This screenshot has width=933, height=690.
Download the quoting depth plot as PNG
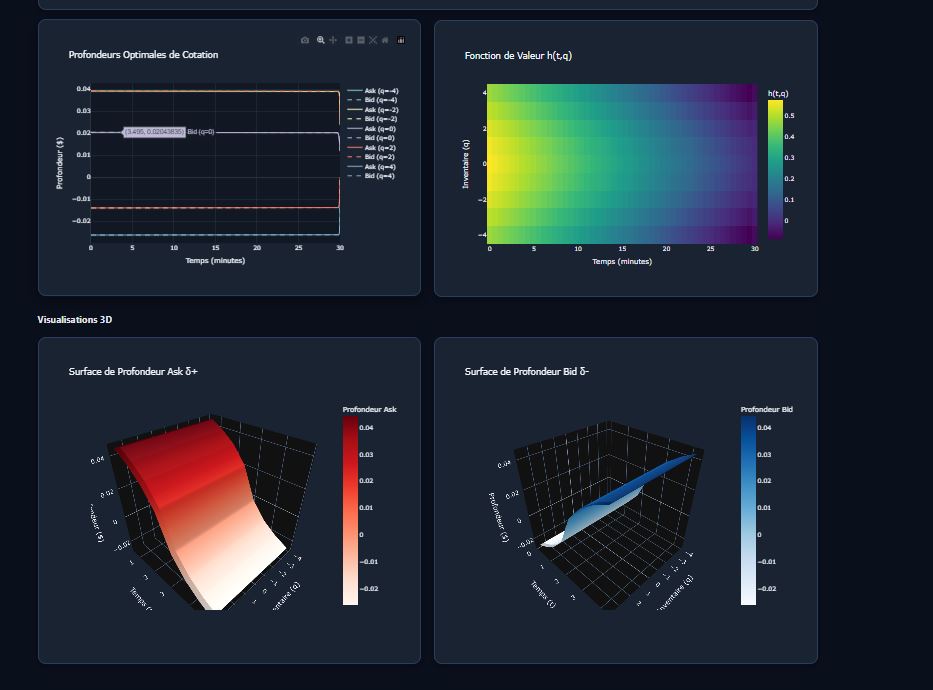[305, 40]
